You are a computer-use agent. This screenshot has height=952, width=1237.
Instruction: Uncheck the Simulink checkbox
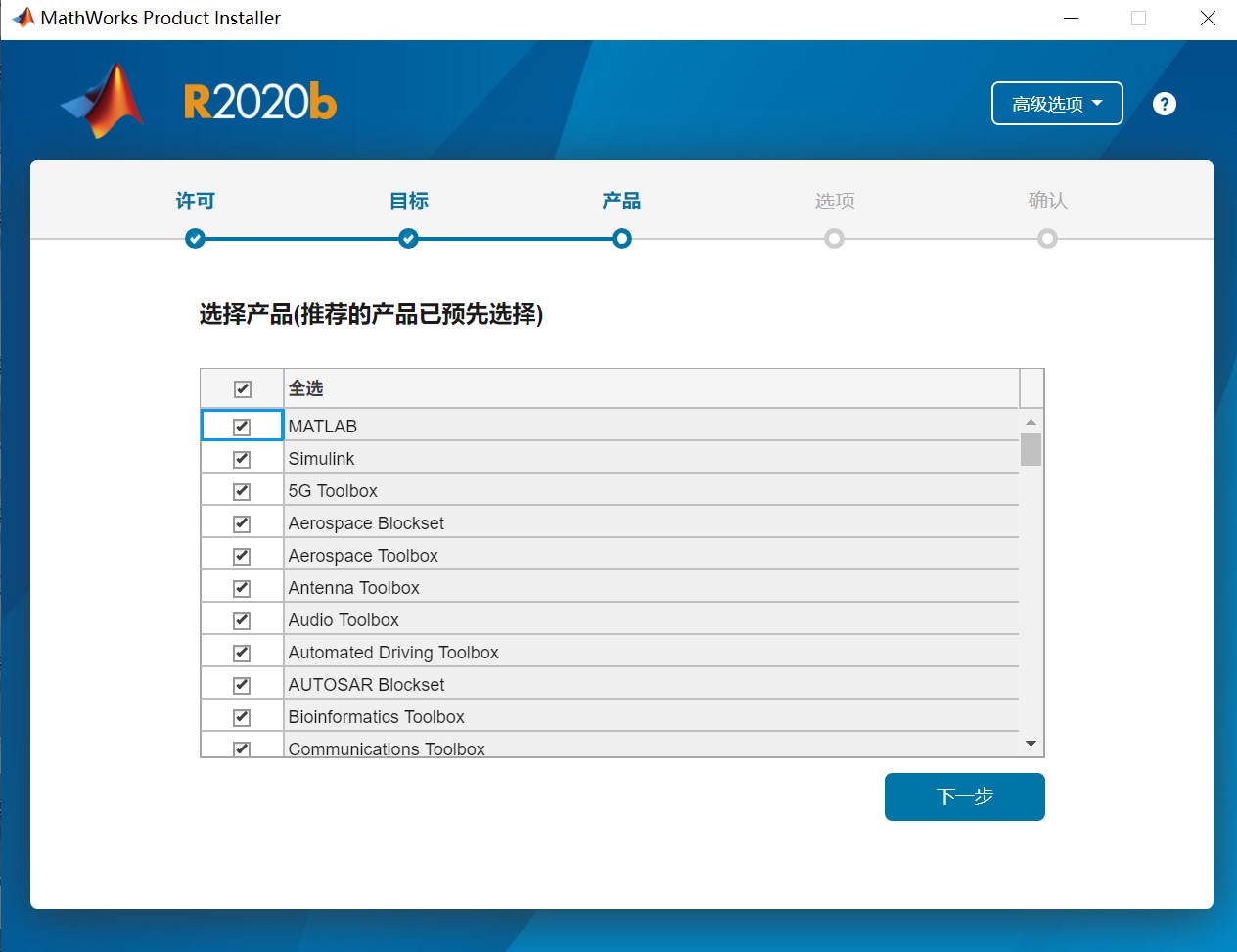242,459
